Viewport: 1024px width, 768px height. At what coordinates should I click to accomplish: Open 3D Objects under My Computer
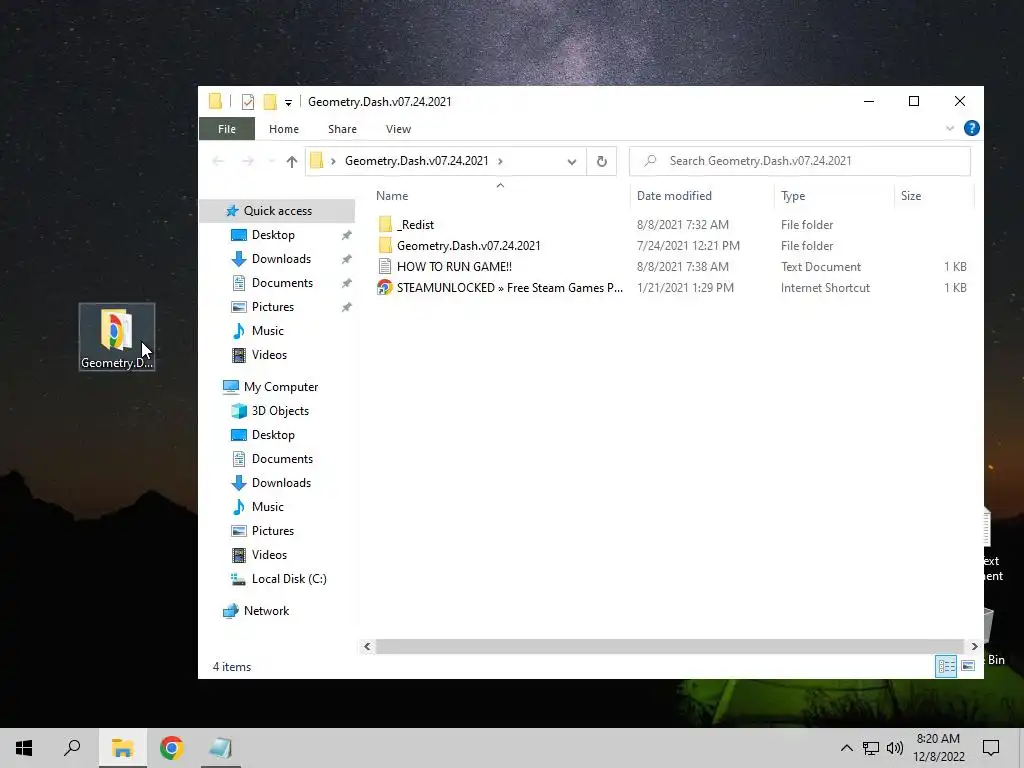[280, 411]
